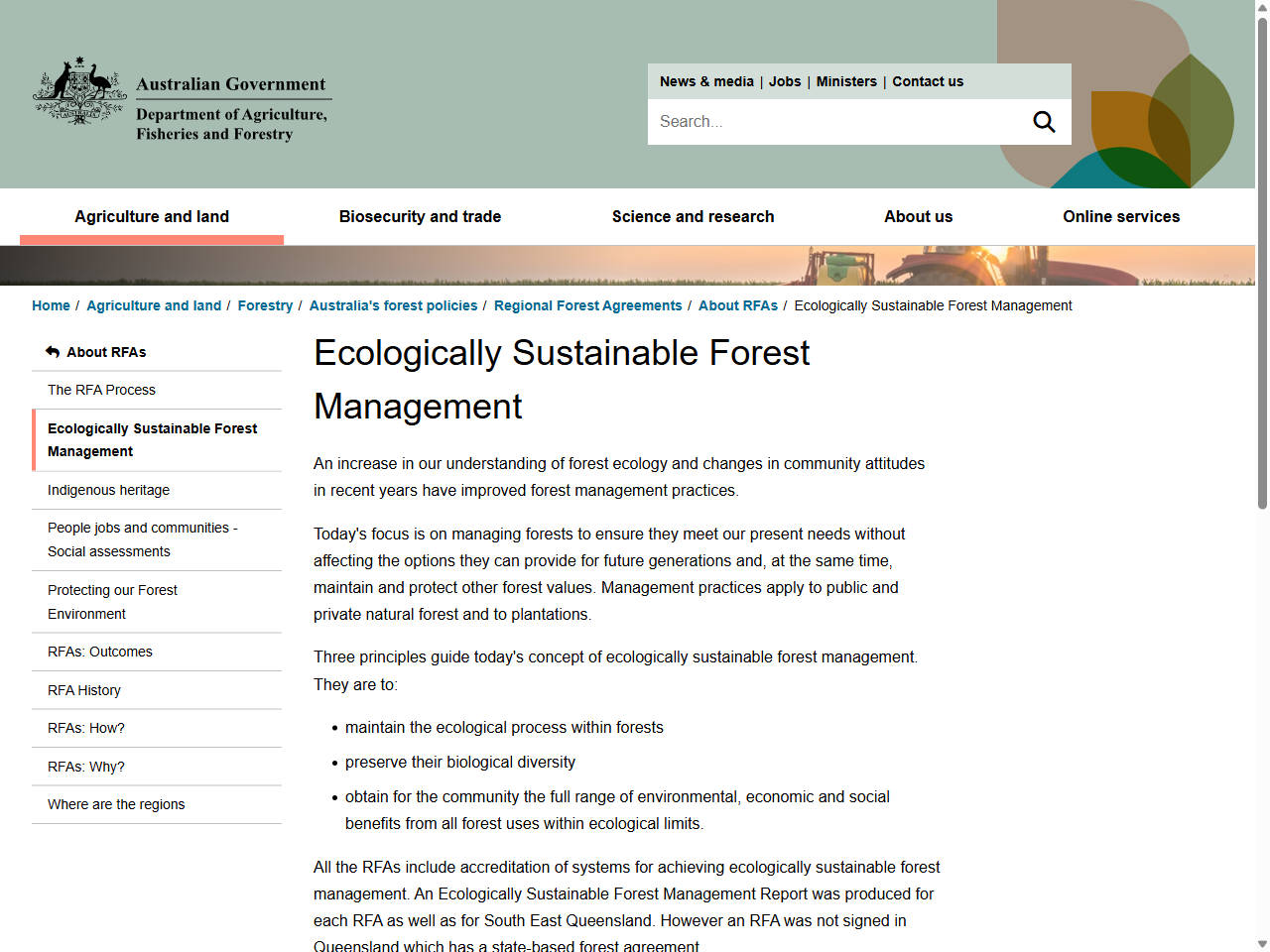
Task: View RFA History in the sidebar
Action: point(83,690)
